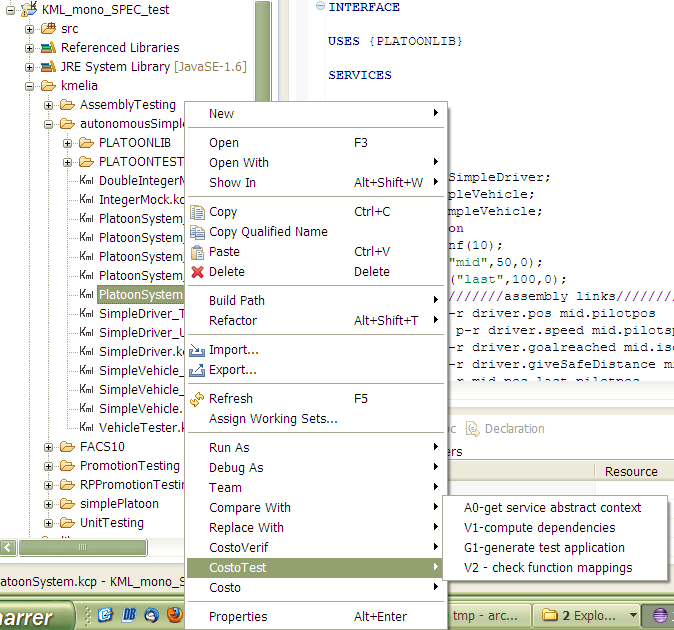Click the Firefox icon in taskbar
Viewport: 674px width, 630px height.
coord(173,614)
